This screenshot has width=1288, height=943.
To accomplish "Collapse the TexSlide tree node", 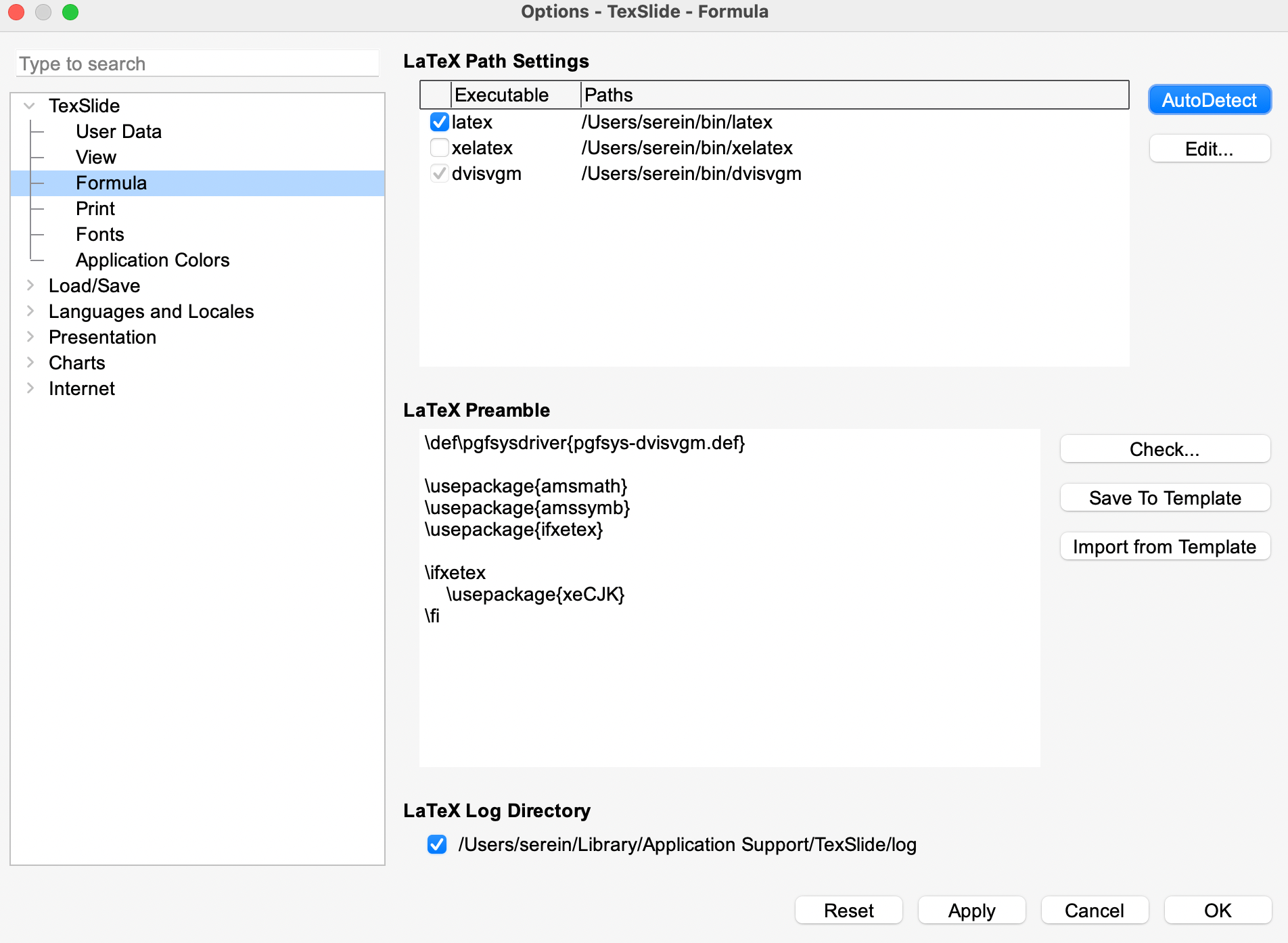I will [29, 106].
